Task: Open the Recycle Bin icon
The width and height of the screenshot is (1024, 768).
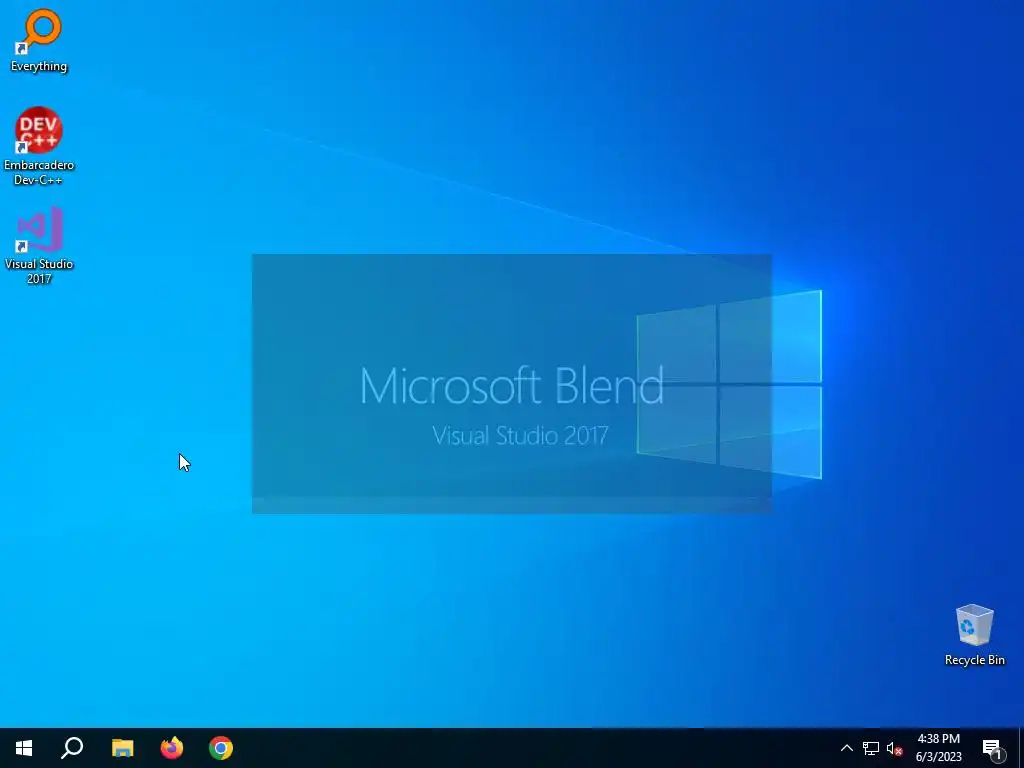Action: coord(974,634)
